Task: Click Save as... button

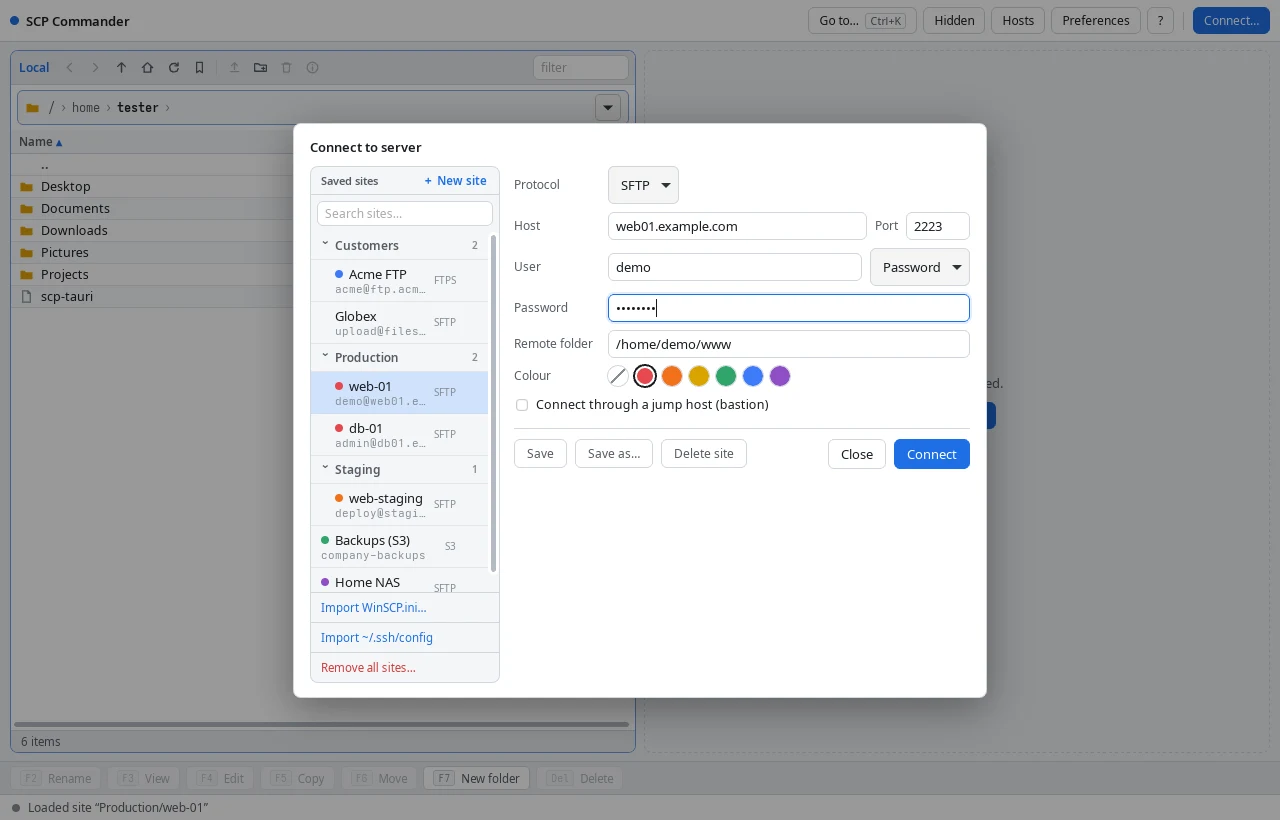Action: coord(614,454)
